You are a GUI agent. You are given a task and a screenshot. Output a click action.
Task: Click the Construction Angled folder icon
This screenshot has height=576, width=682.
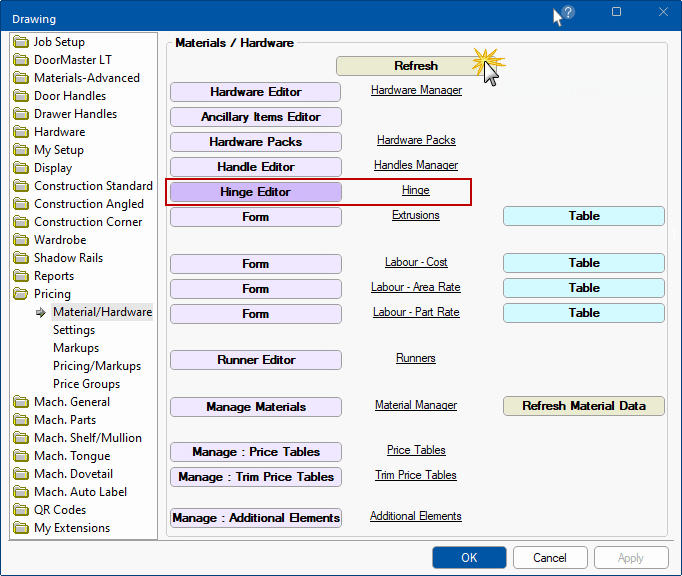[20, 204]
